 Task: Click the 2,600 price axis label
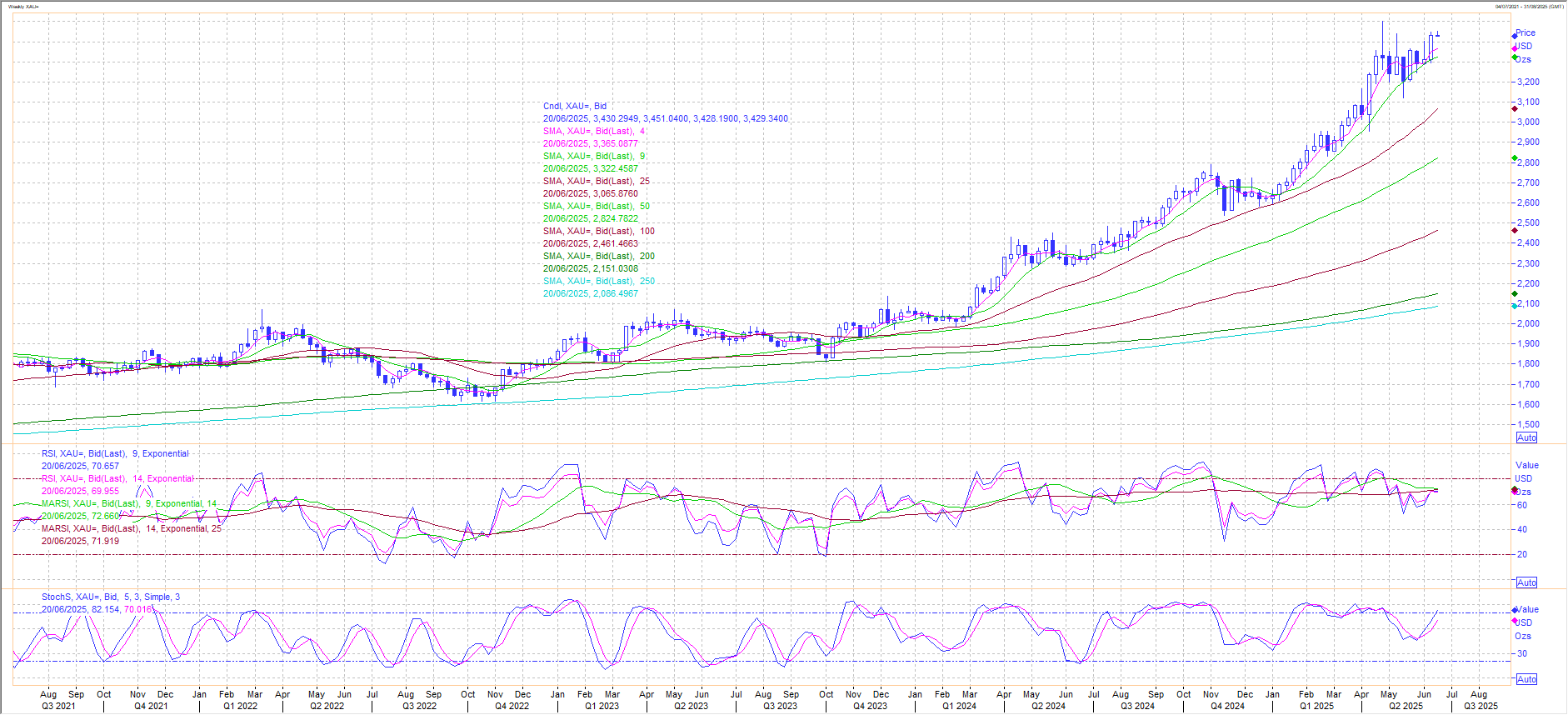coord(1528,202)
